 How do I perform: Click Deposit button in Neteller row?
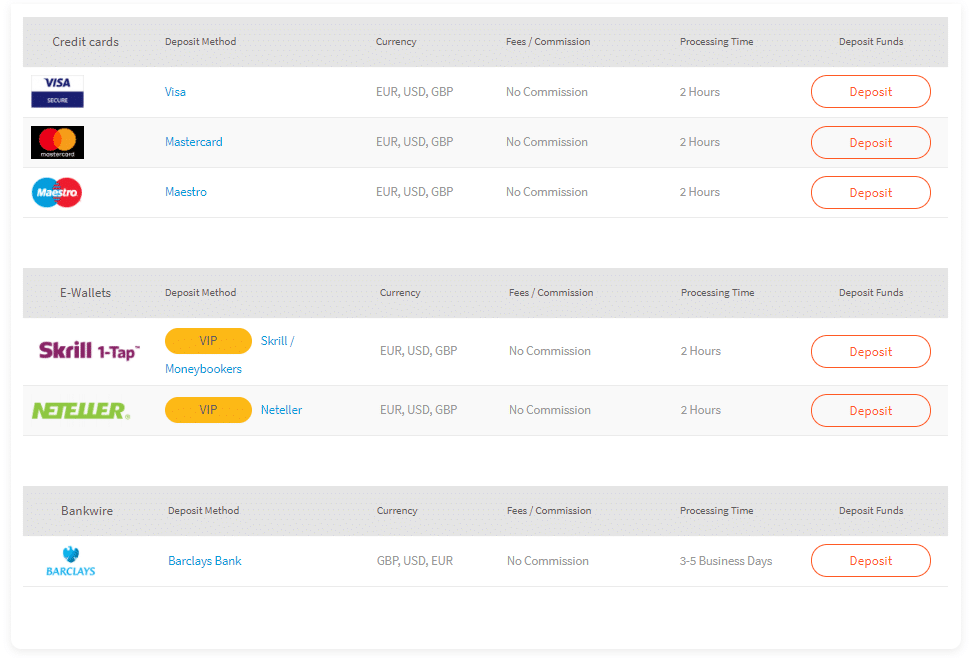871,411
